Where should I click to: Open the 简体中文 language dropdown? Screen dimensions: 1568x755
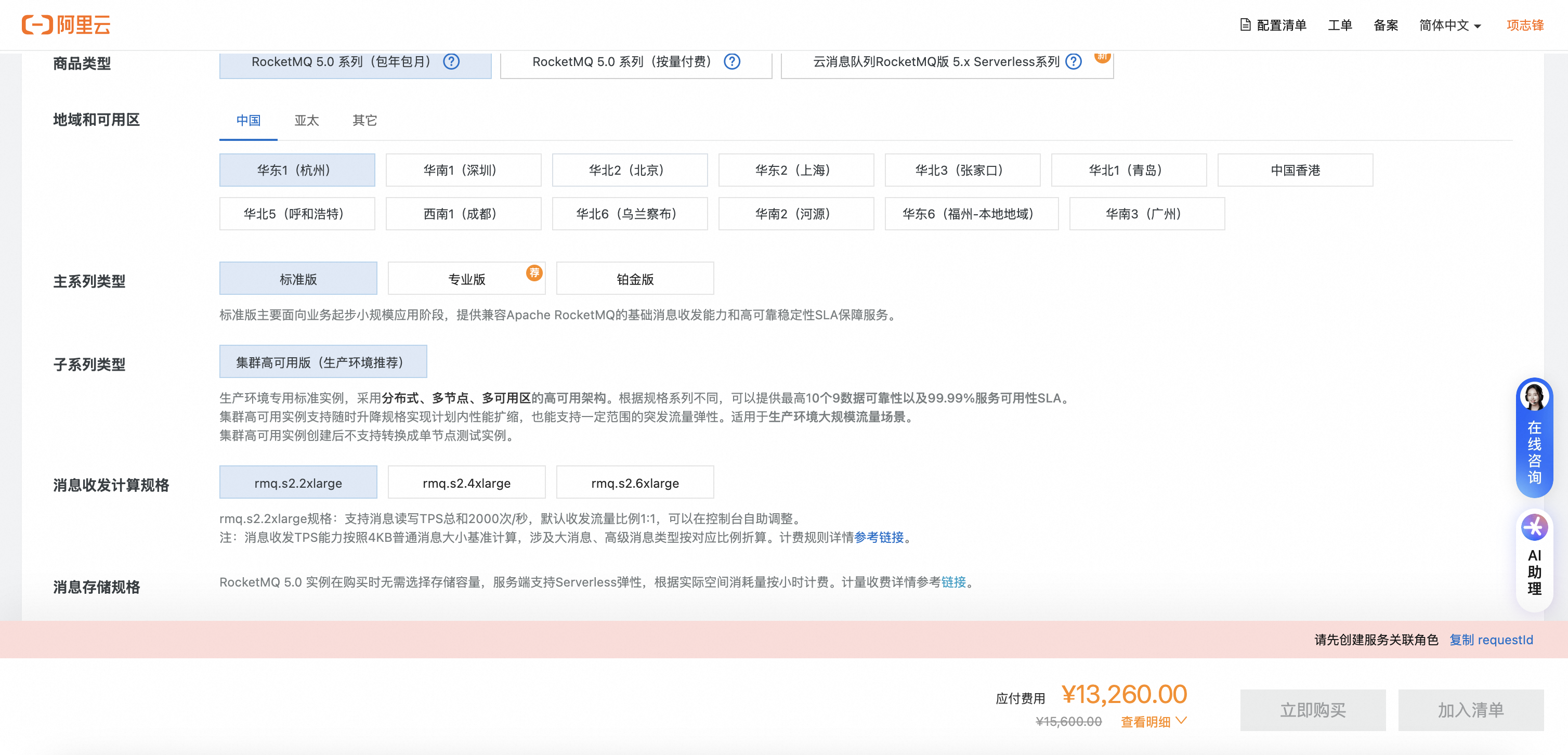[x=1449, y=25]
